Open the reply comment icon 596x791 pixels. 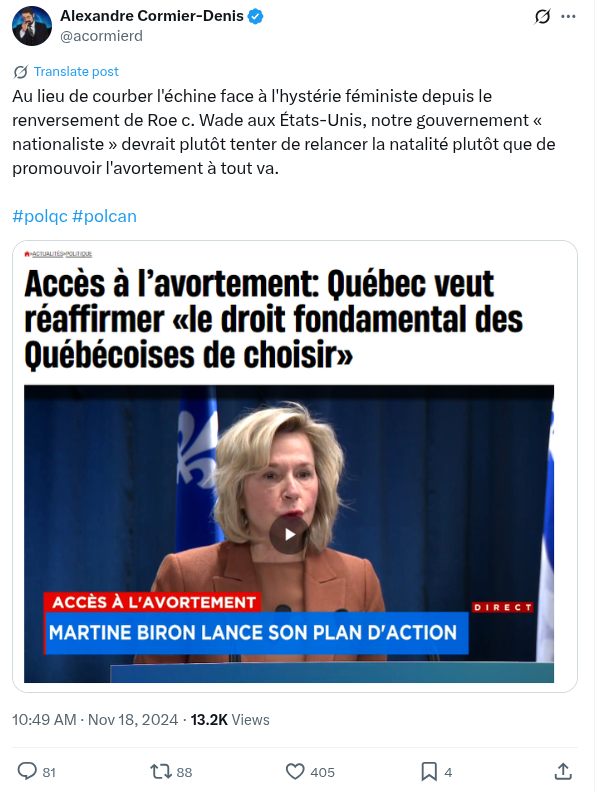pos(27,771)
